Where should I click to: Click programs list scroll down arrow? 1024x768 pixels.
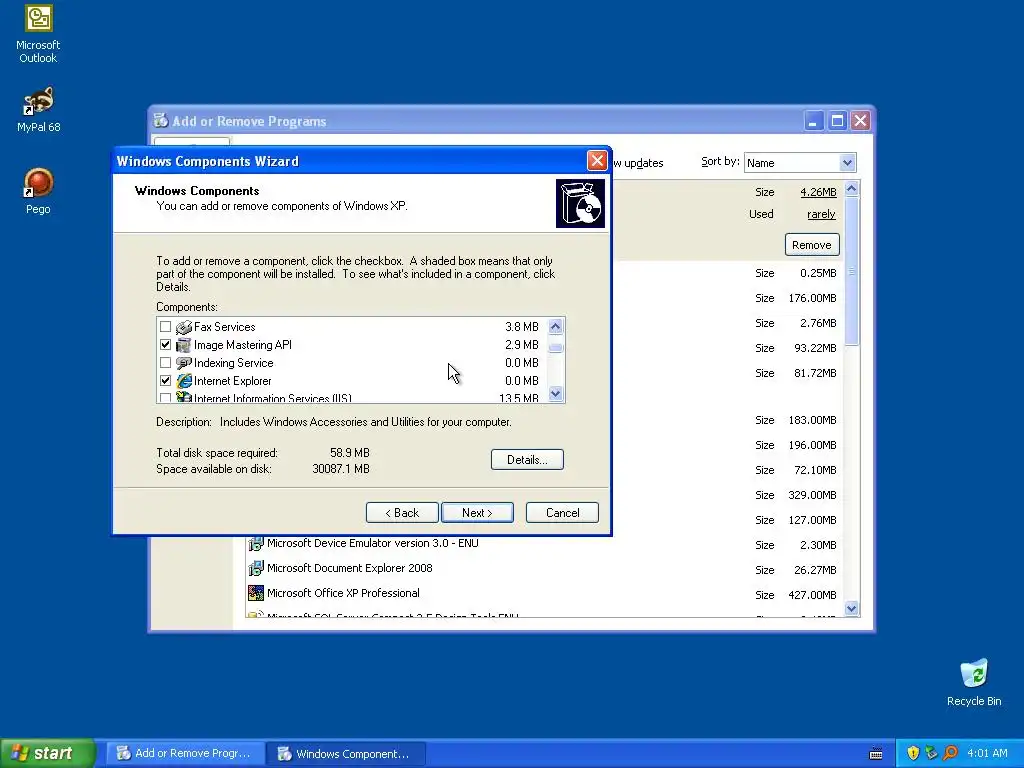point(852,609)
